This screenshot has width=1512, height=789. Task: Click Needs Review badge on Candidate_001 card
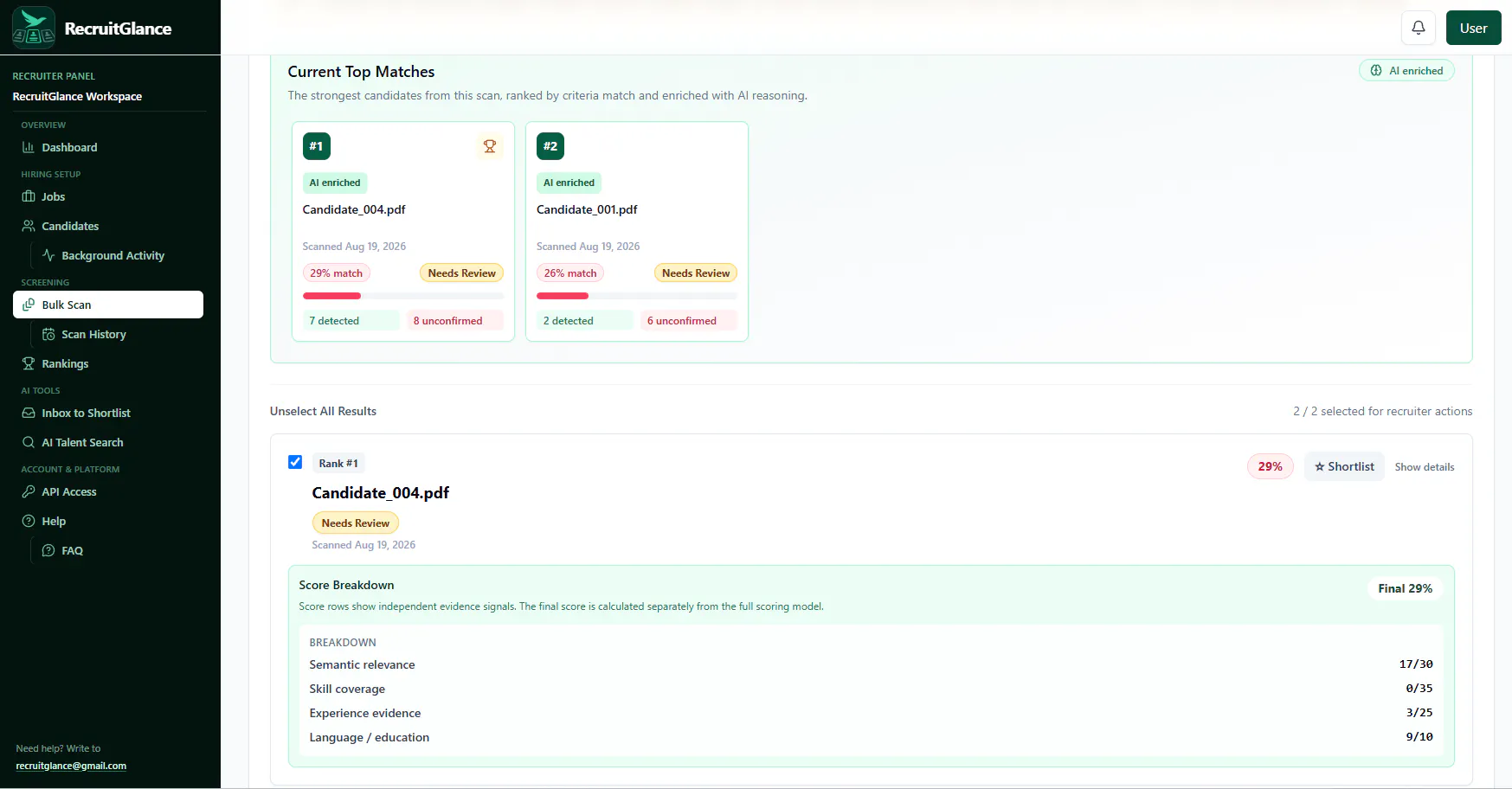[x=696, y=273]
